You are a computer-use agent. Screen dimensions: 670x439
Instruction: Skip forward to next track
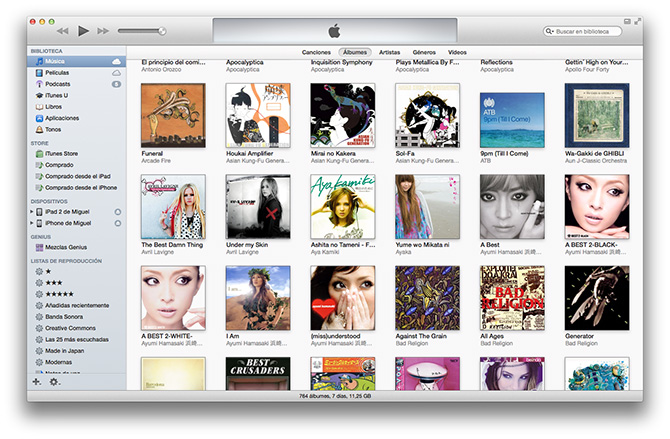[x=103, y=31]
